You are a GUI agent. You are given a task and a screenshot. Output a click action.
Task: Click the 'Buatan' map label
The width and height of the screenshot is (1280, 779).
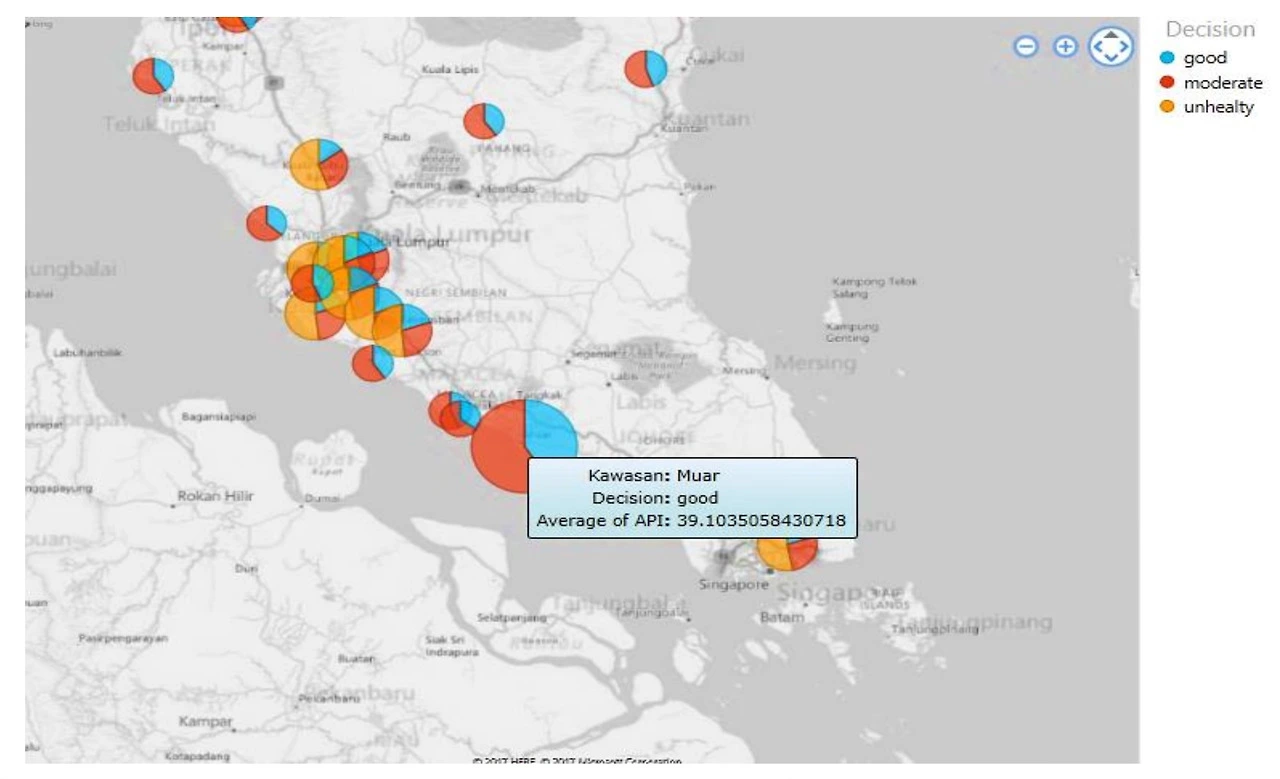point(356,659)
